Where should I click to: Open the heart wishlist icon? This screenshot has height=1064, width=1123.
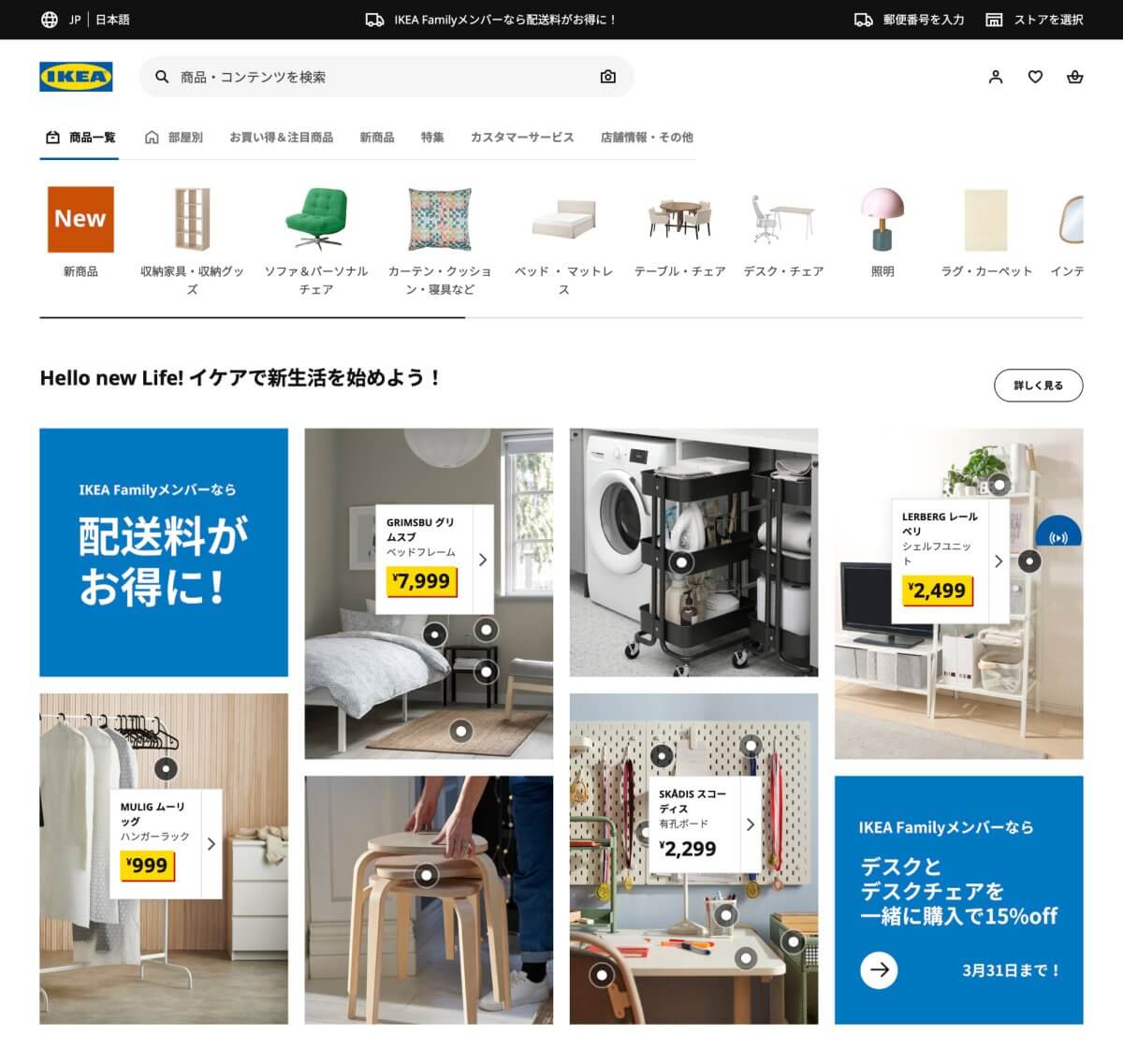pyautogui.click(x=1035, y=77)
